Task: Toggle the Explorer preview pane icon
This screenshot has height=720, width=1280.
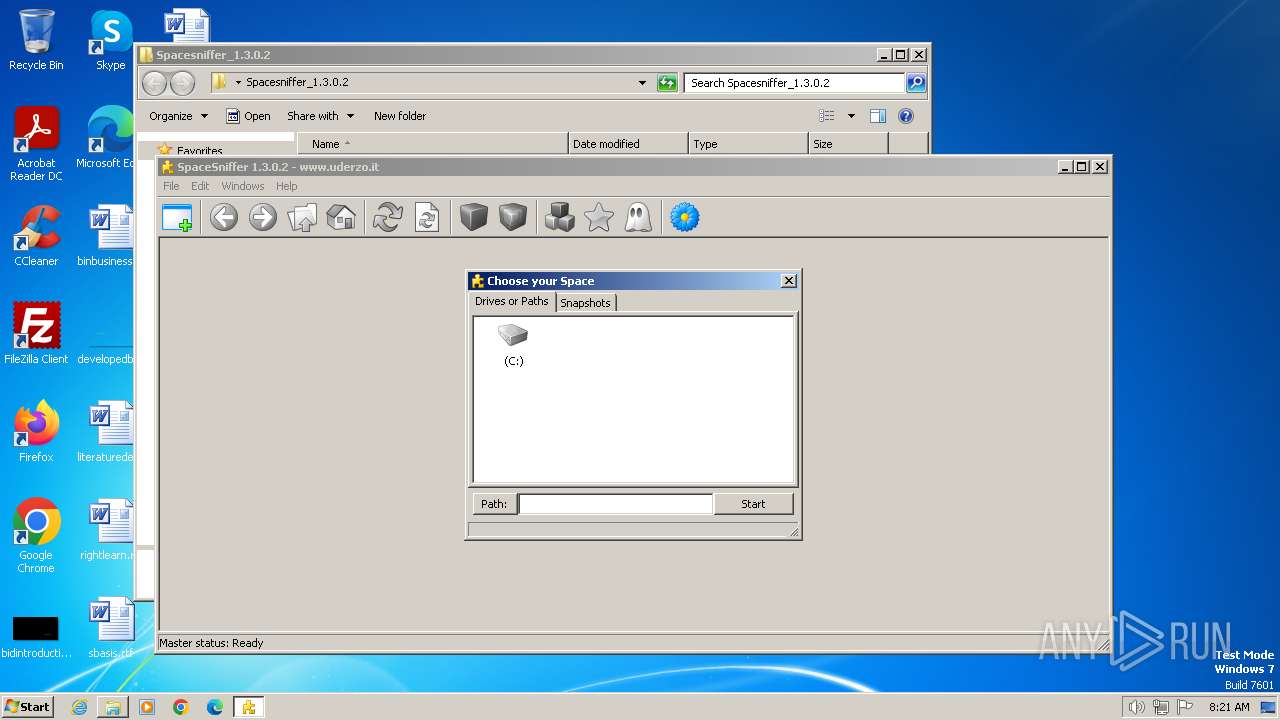Action: [878, 116]
